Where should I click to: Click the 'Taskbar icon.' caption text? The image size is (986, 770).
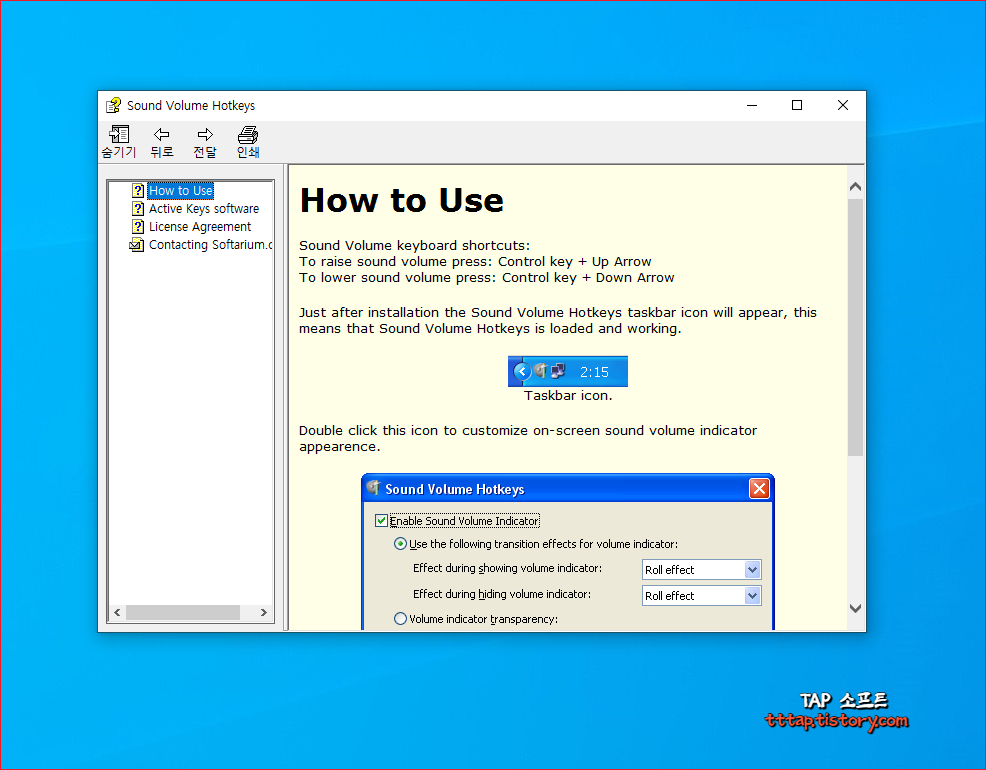coord(568,395)
